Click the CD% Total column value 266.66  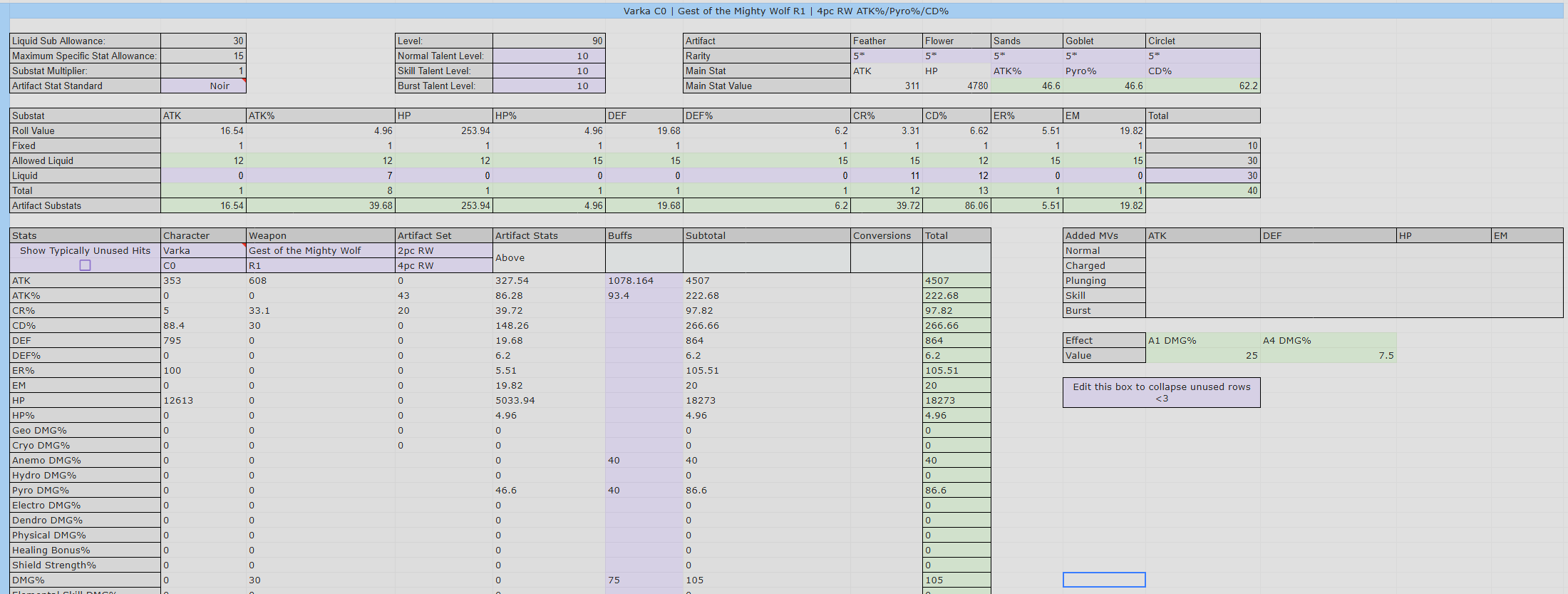coord(956,325)
